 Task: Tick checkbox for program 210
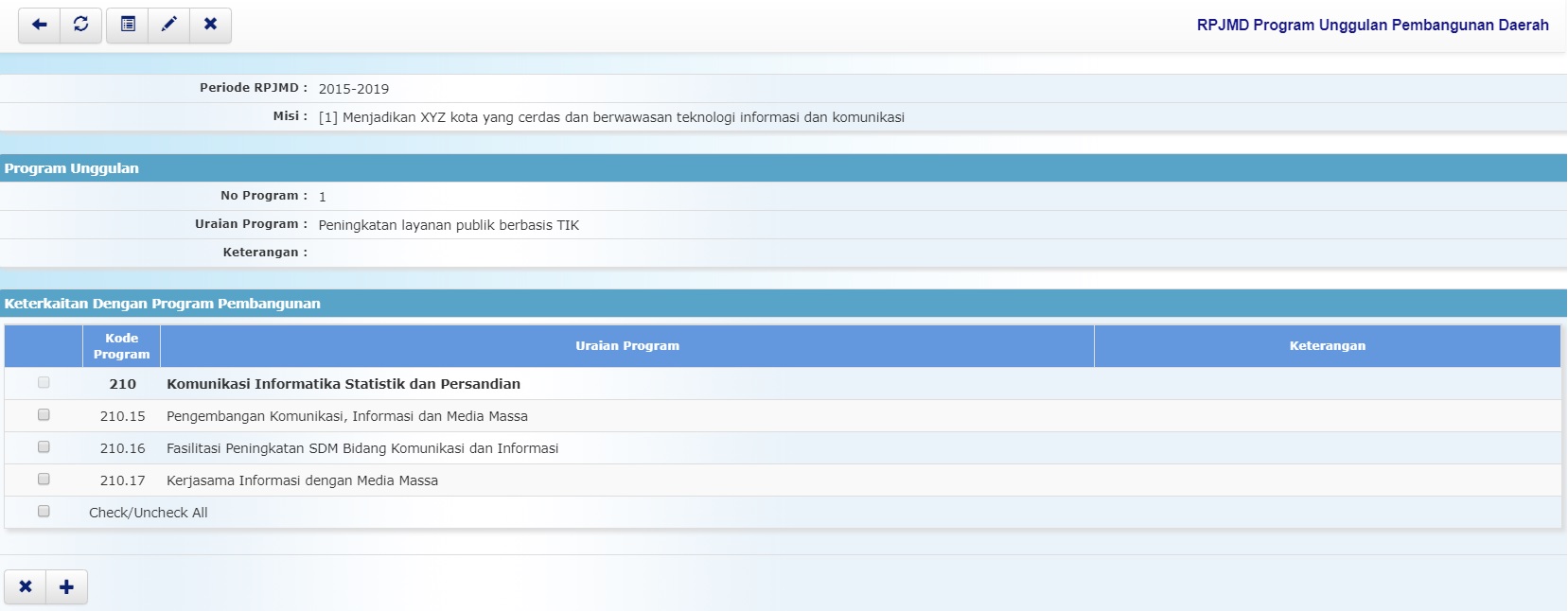[44, 383]
